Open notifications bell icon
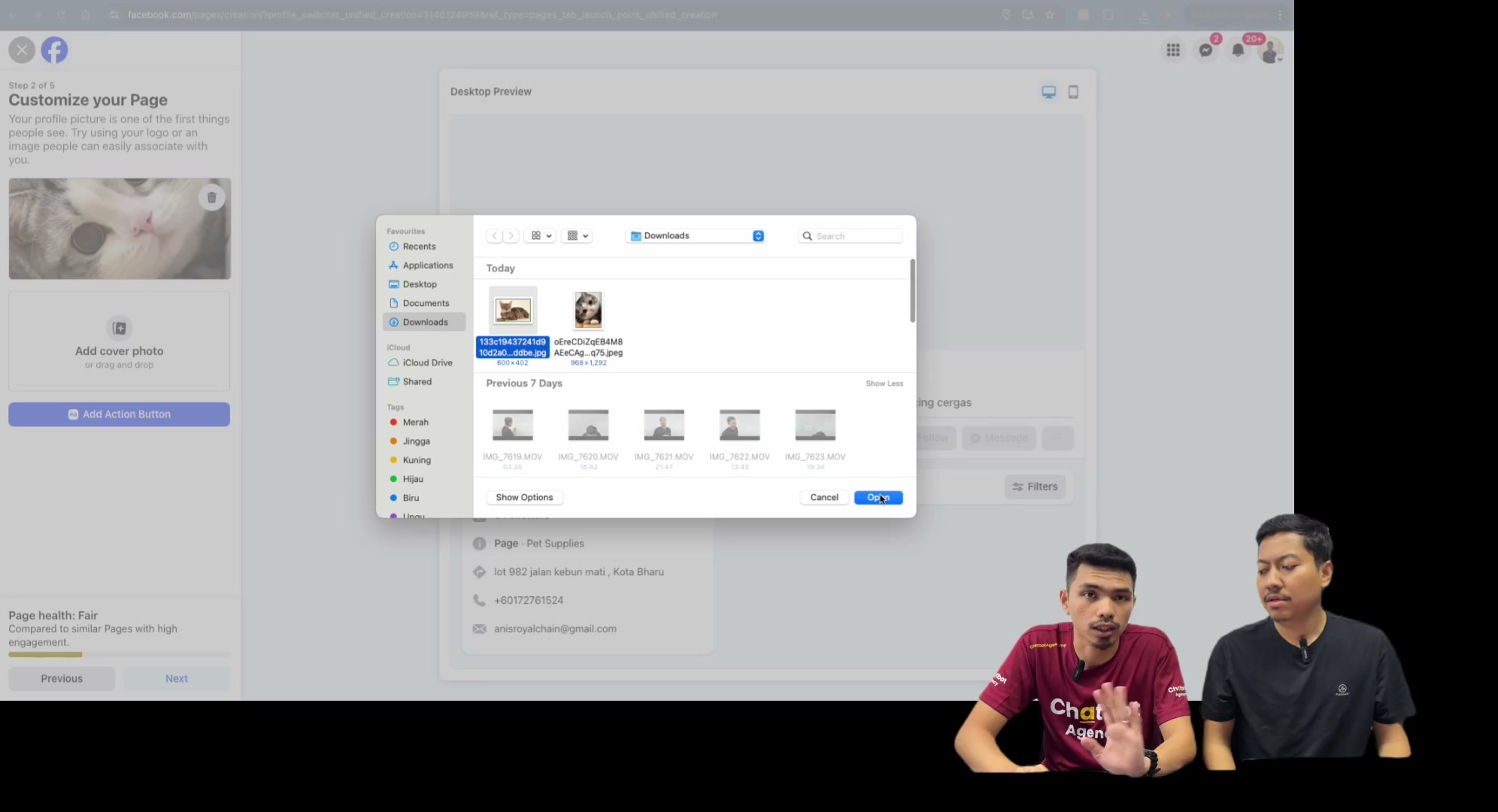This screenshot has height=812, width=1498. (1238, 50)
